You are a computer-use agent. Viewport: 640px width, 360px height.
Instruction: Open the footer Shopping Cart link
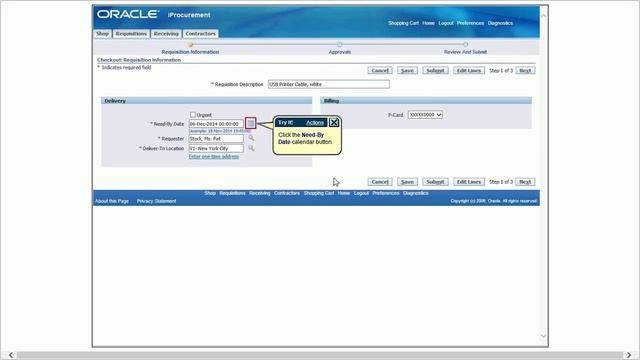[319, 193]
